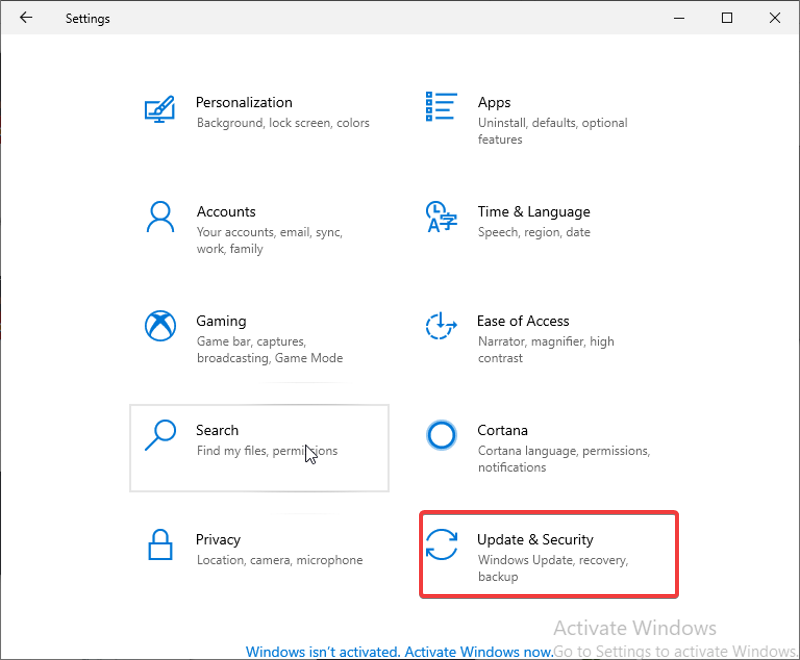Click the Gaming Xbox icon
Image resolution: width=800 pixels, height=660 pixels.
point(160,325)
